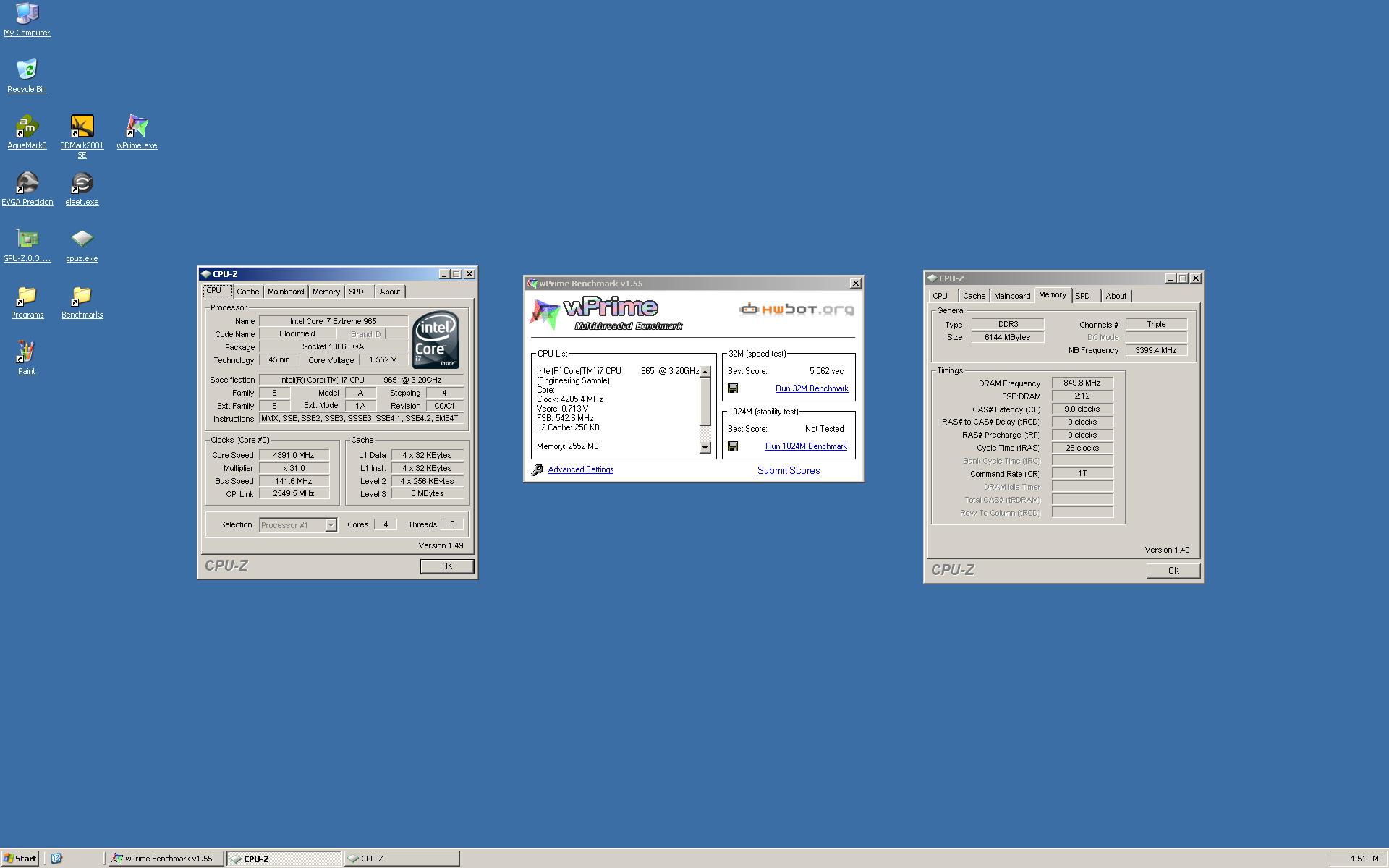Click the Bloomfield code name field
This screenshot has height=868, width=1389.
click(x=297, y=334)
